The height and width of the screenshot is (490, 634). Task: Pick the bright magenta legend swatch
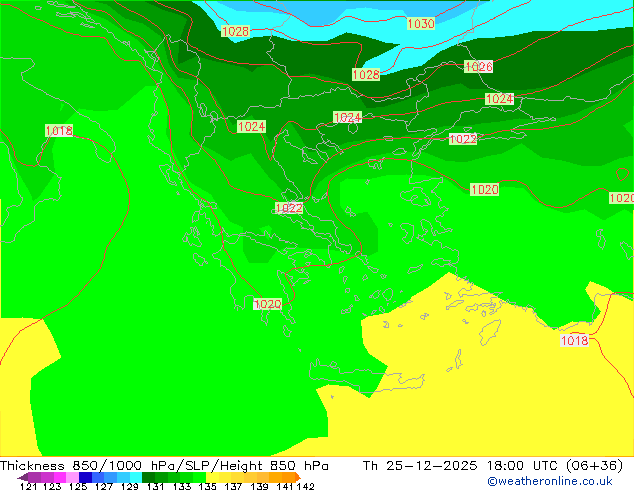point(59,477)
